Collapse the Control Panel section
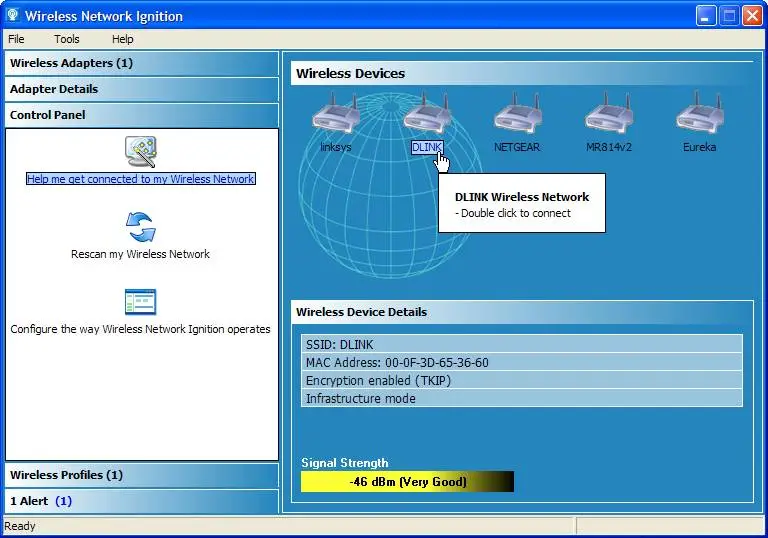Image resolution: width=768 pixels, height=538 pixels. click(x=142, y=115)
